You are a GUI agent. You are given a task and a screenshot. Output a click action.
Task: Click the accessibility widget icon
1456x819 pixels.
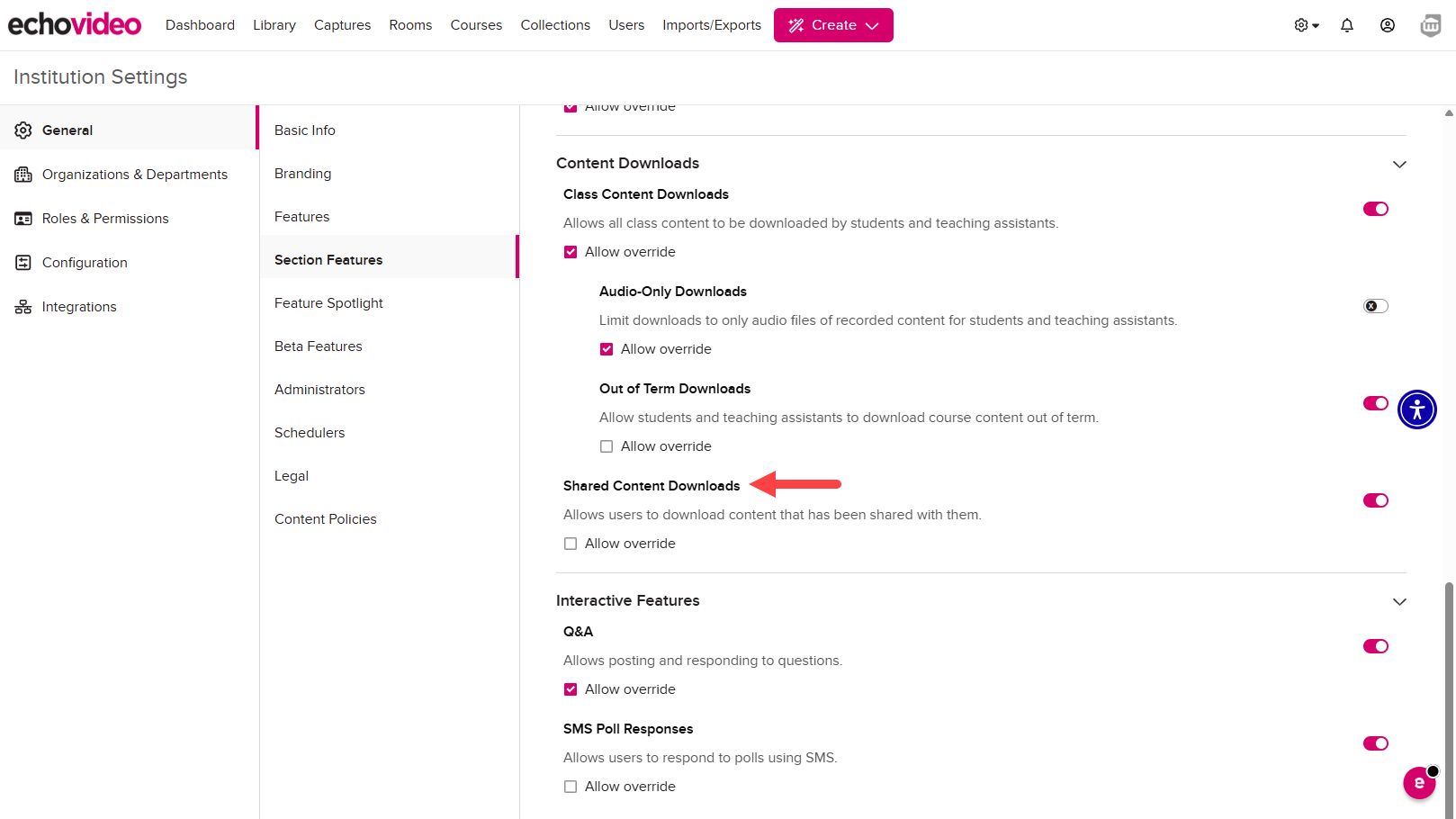[1416, 409]
